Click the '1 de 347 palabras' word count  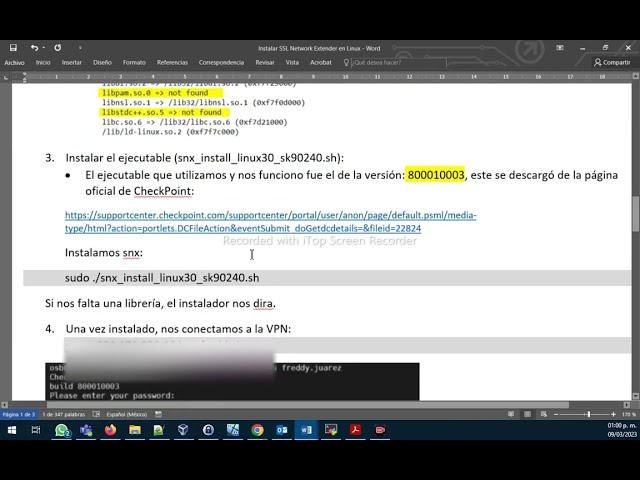(64, 414)
